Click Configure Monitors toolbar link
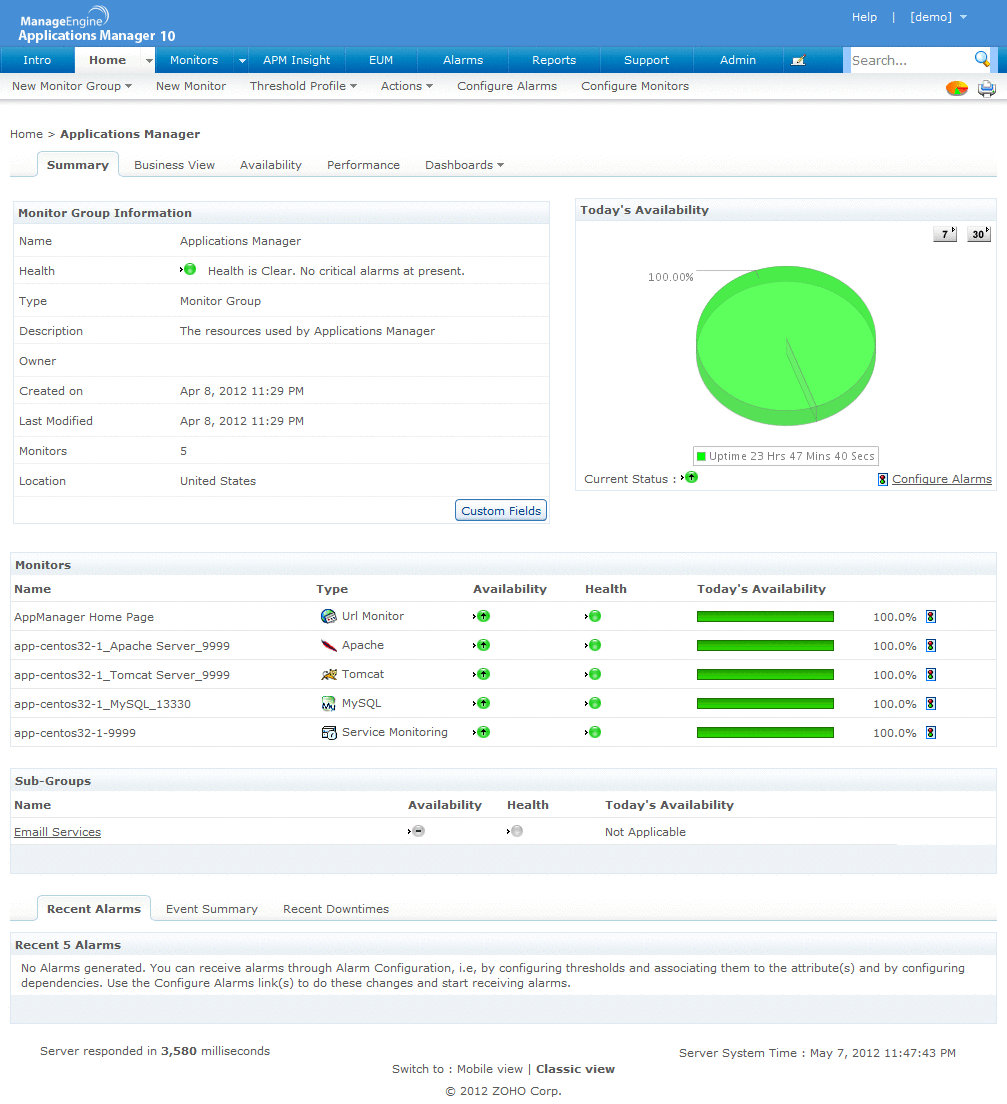 coord(634,86)
